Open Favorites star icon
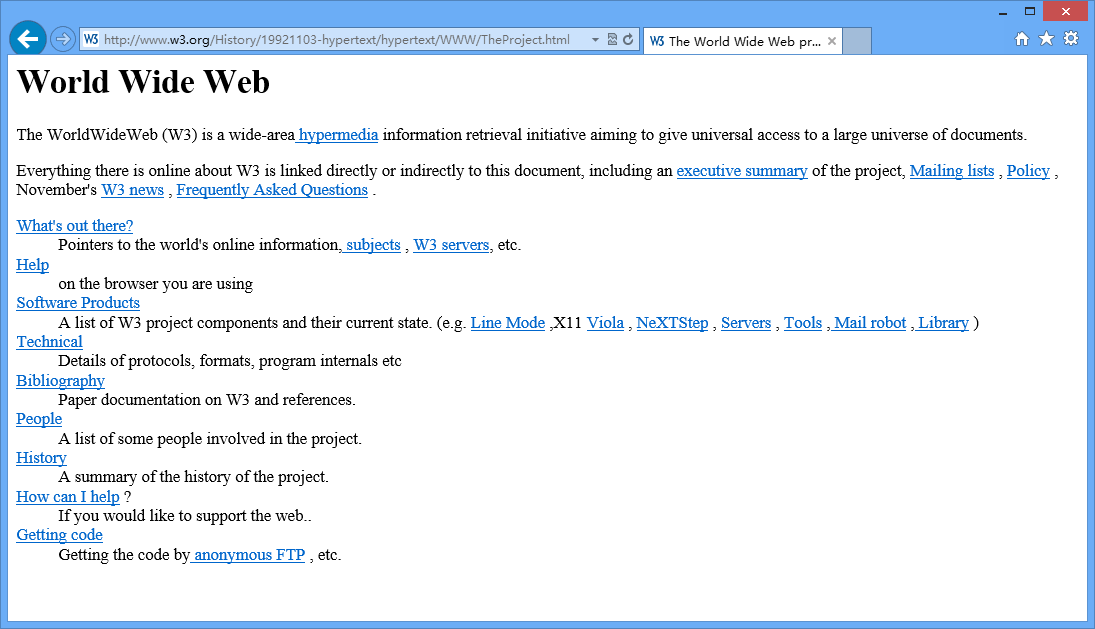Viewport: 1095px width, 629px height. tap(1046, 38)
